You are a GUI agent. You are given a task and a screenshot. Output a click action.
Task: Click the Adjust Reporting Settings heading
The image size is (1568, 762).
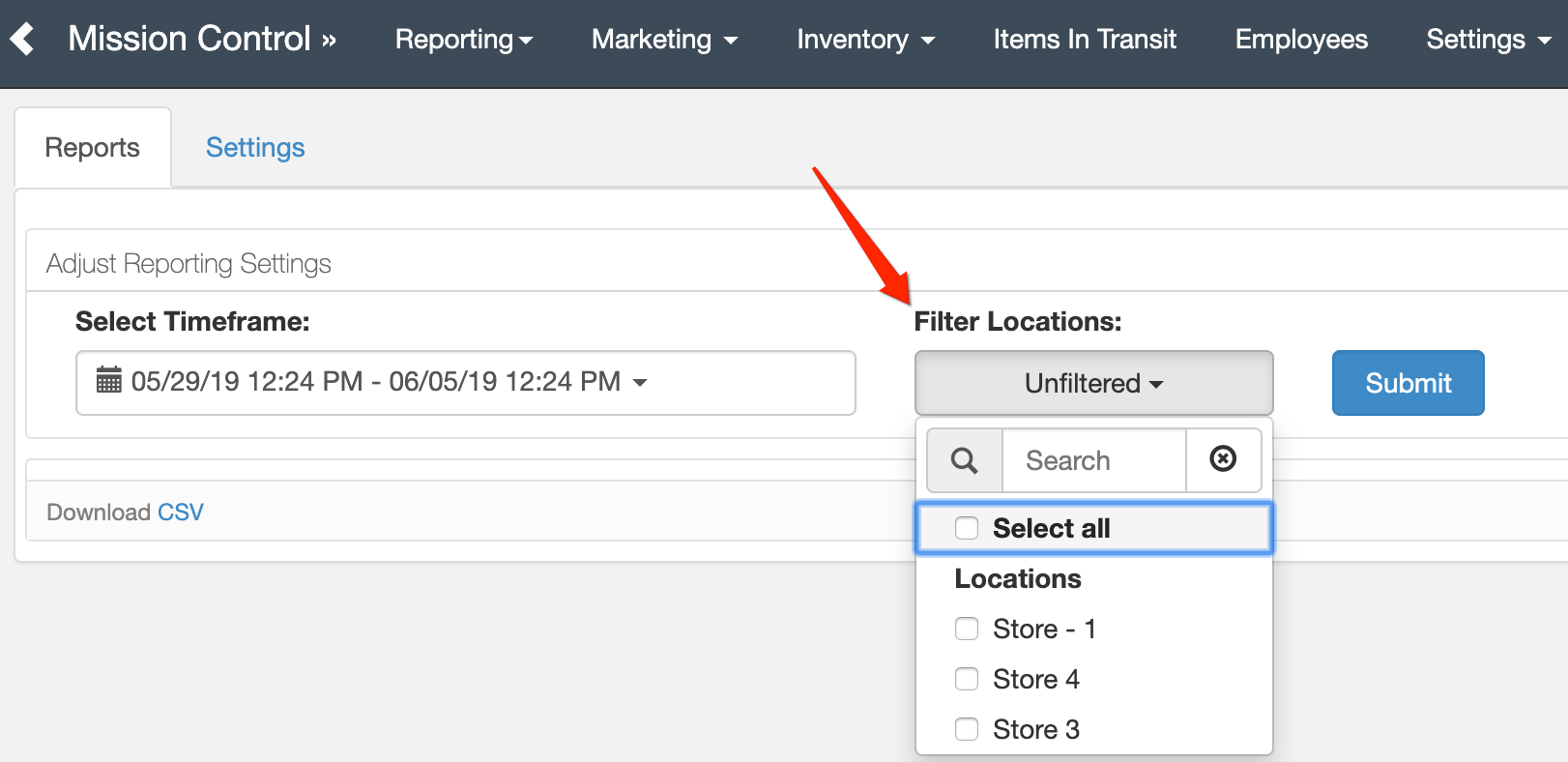pyautogui.click(x=189, y=263)
